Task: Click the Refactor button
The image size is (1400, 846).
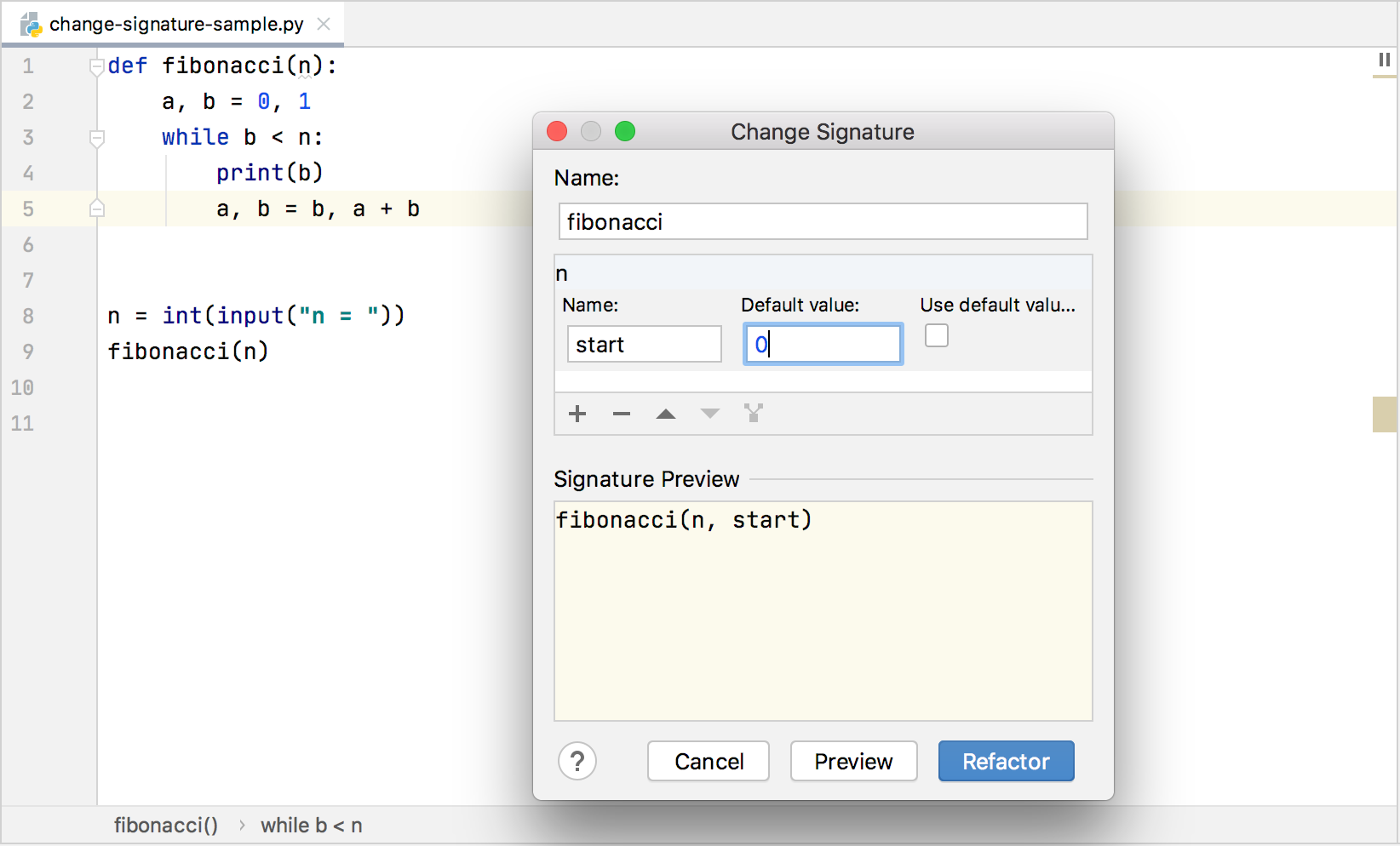Action: click(1006, 761)
